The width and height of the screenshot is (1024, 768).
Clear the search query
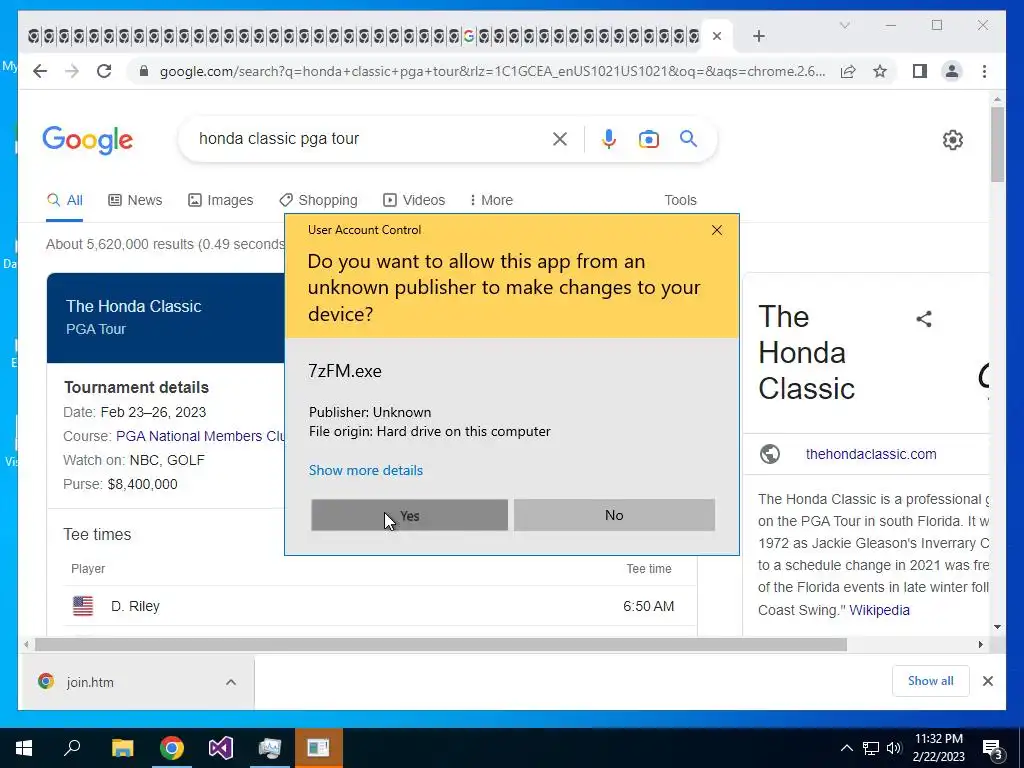pyautogui.click(x=560, y=139)
